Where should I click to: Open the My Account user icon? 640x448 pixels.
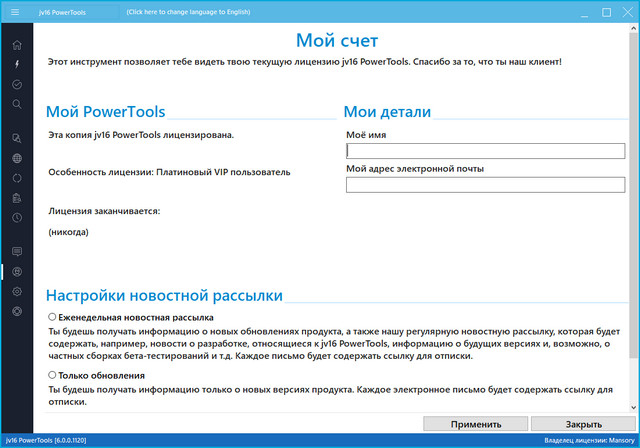[16, 271]
